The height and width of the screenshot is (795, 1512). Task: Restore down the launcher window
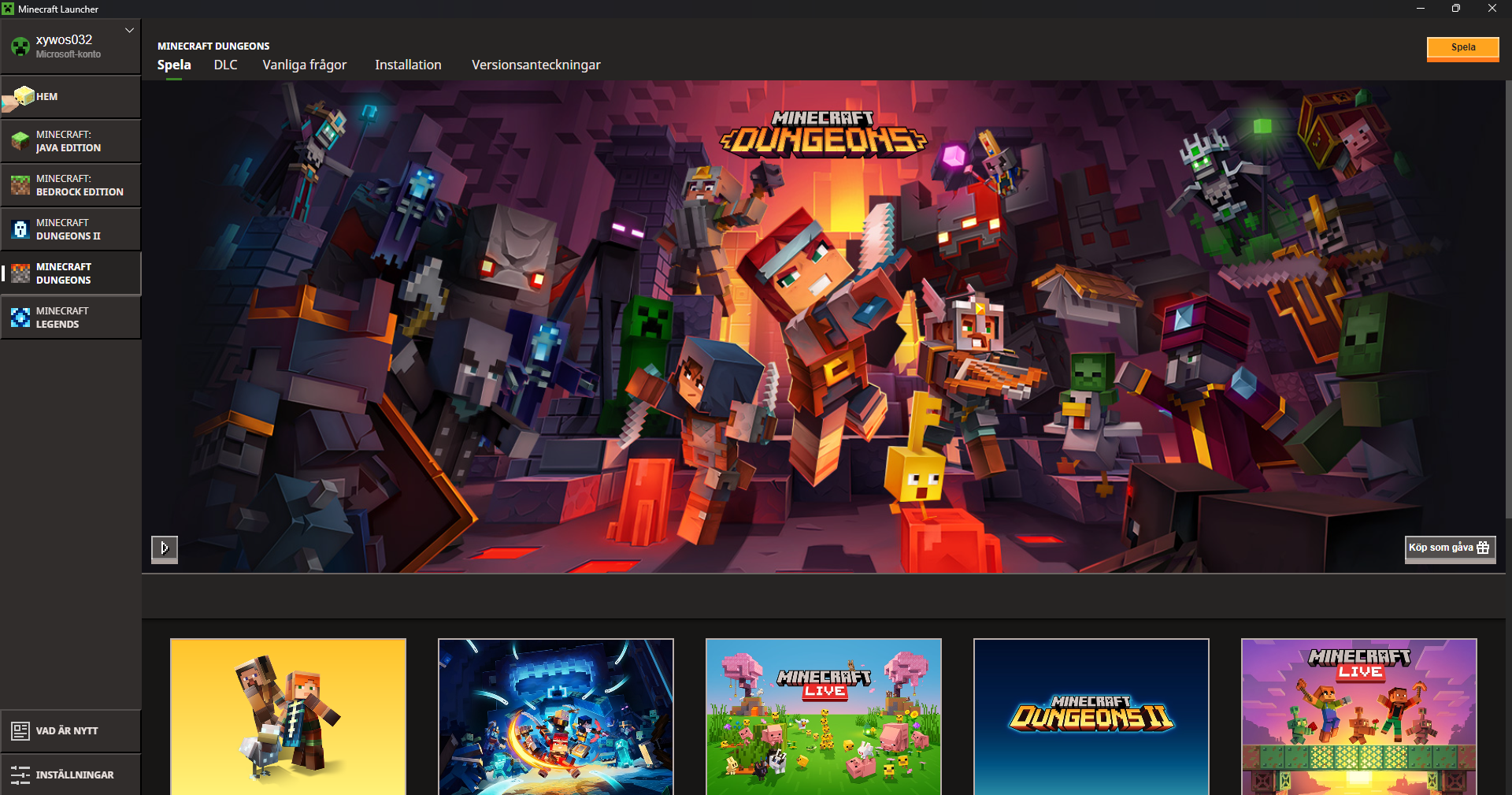point(1456,9)
